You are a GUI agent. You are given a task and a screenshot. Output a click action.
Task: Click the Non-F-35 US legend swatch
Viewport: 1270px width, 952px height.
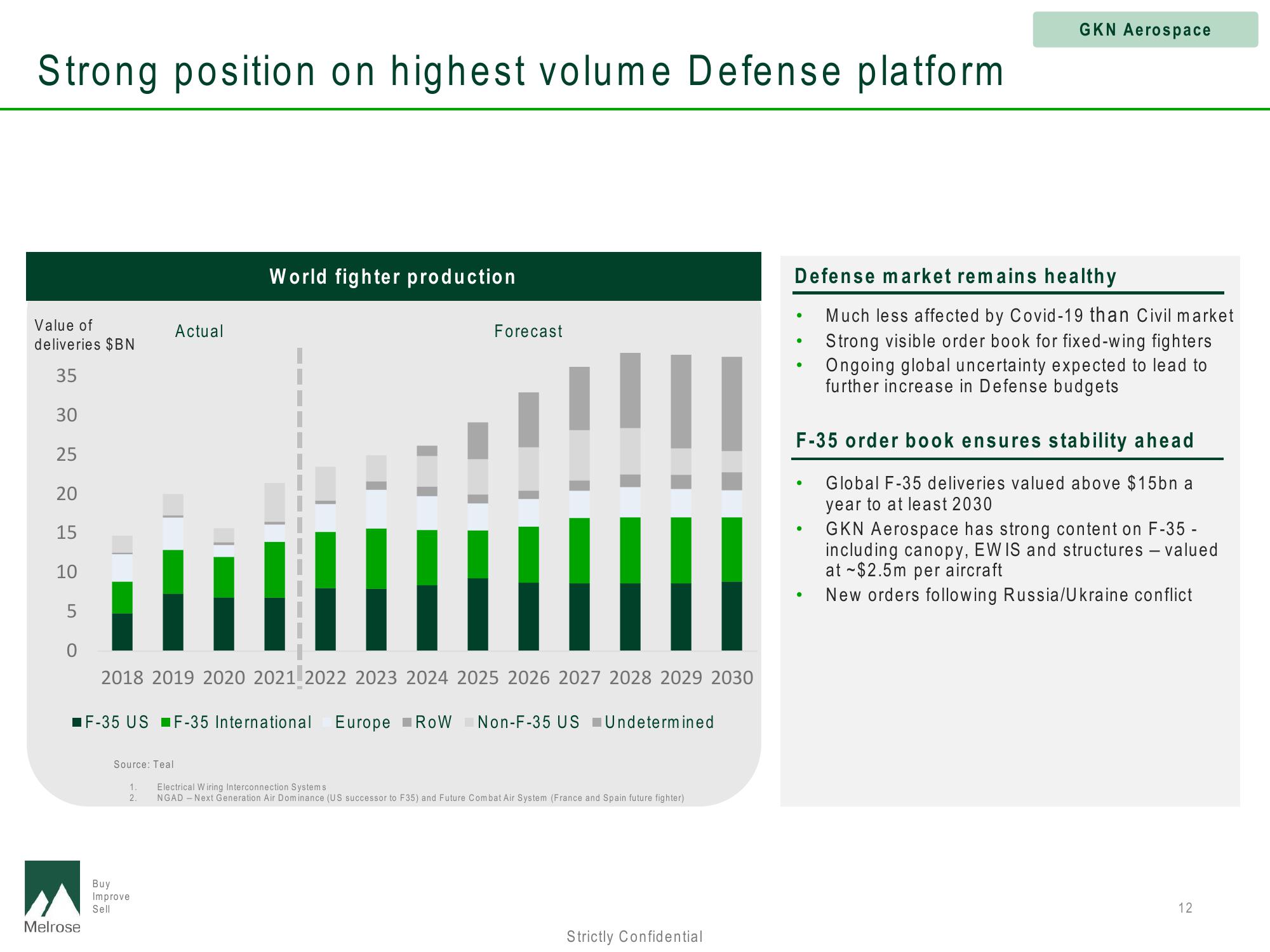[469, 722]
